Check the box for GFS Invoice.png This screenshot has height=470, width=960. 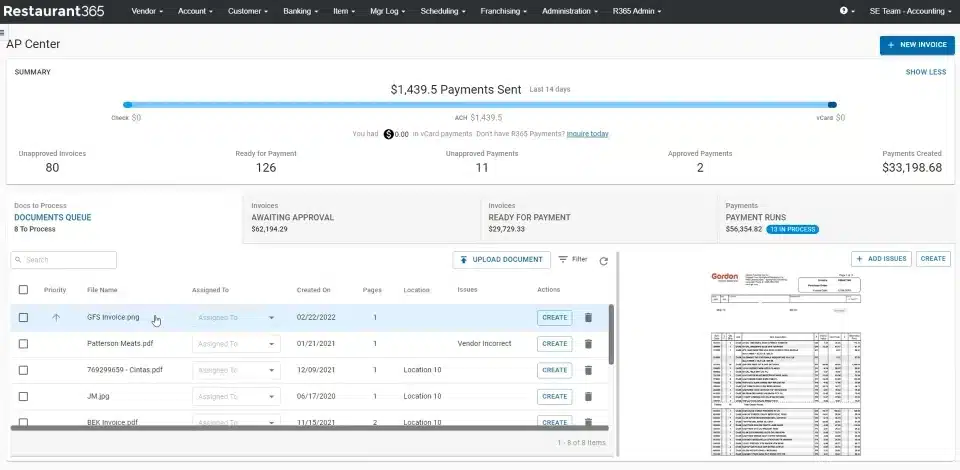coord(24,318)
